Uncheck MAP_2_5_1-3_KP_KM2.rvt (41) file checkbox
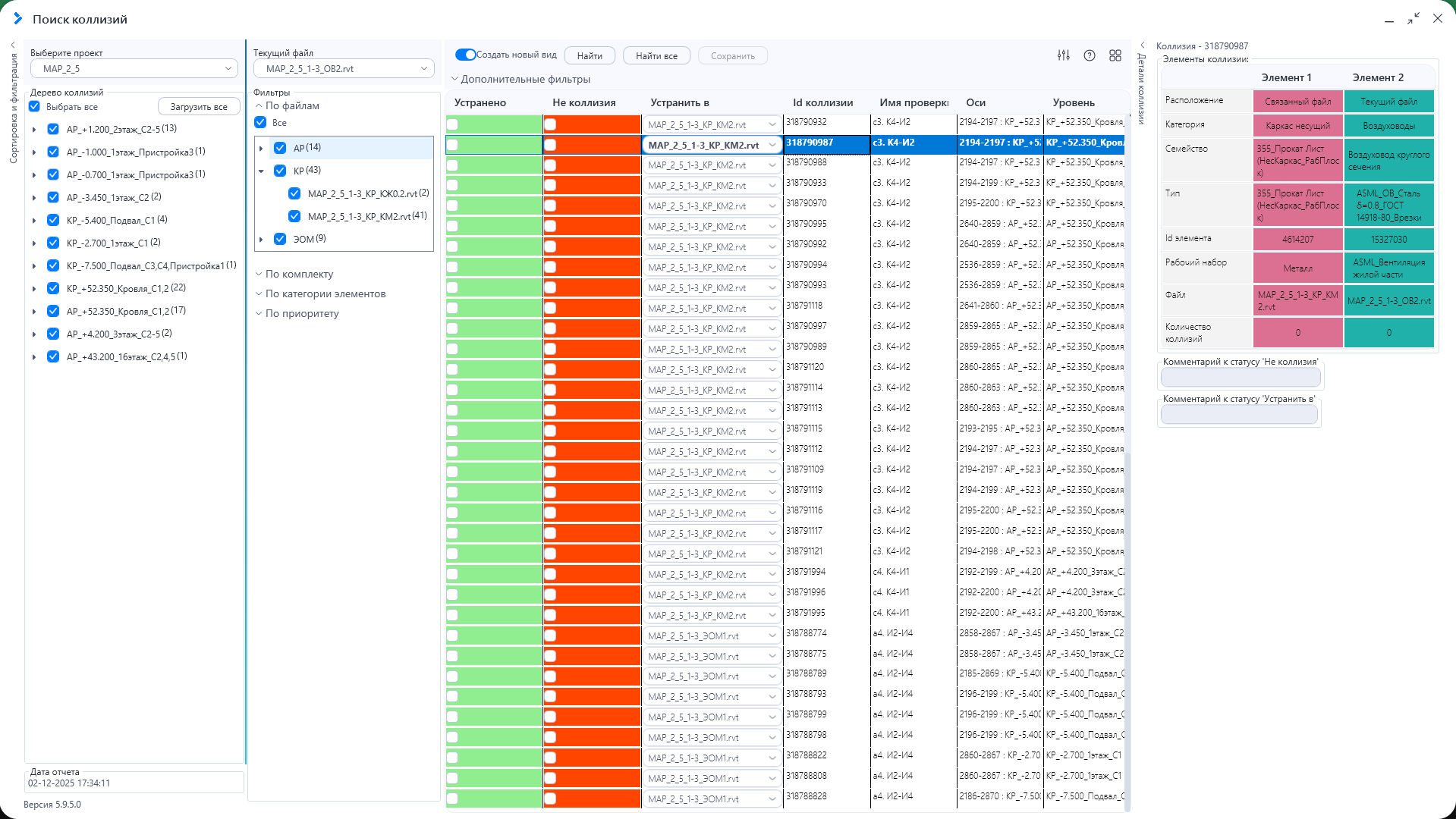This screenshot has width=1456, height=819. [294, 216]
